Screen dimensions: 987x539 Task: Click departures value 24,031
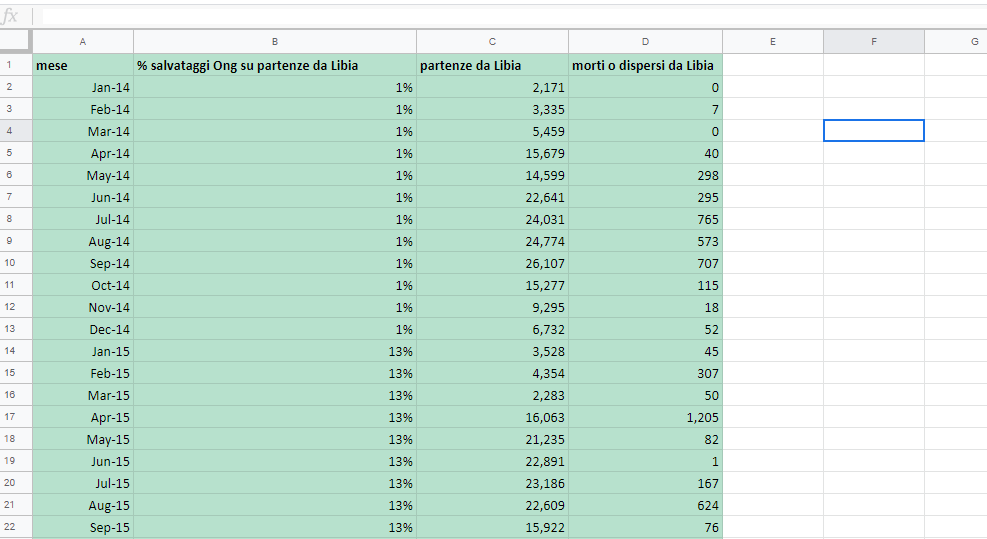point(492,219)
